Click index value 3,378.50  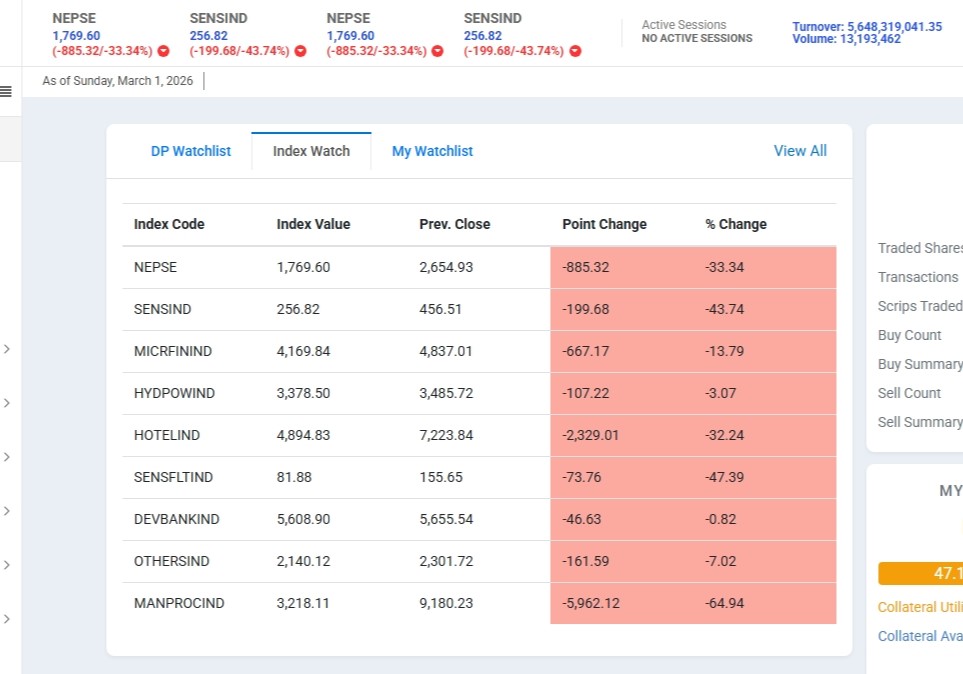pyautogui.click(x=303, y=393)
